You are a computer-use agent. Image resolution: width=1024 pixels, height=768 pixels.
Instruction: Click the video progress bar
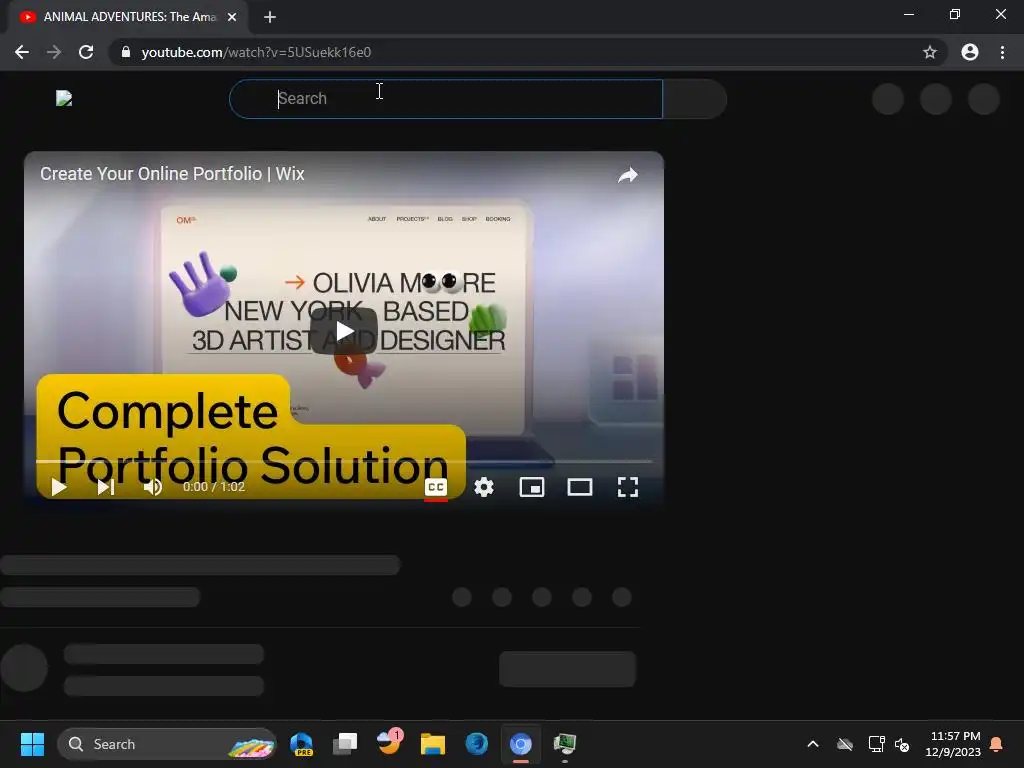coord(344,462)
